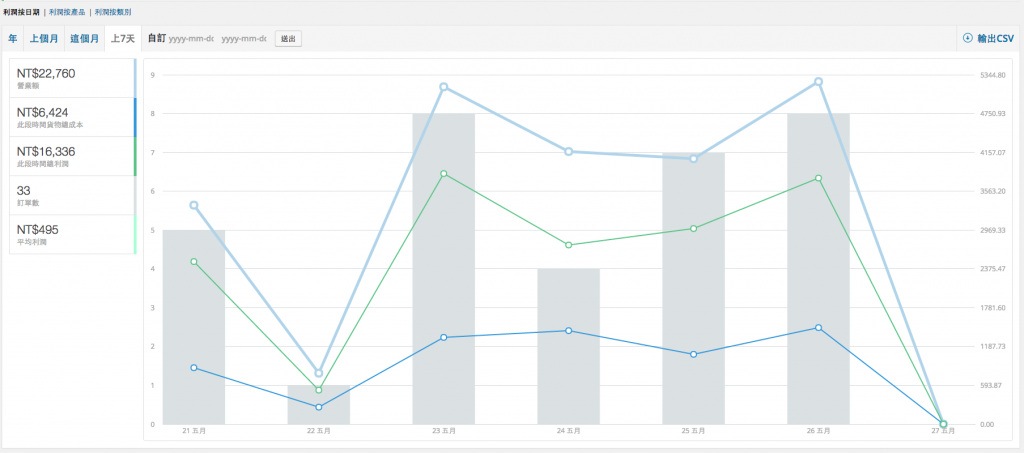
Task: Click the 自訂 custom range label
Action: coord(156,39)
